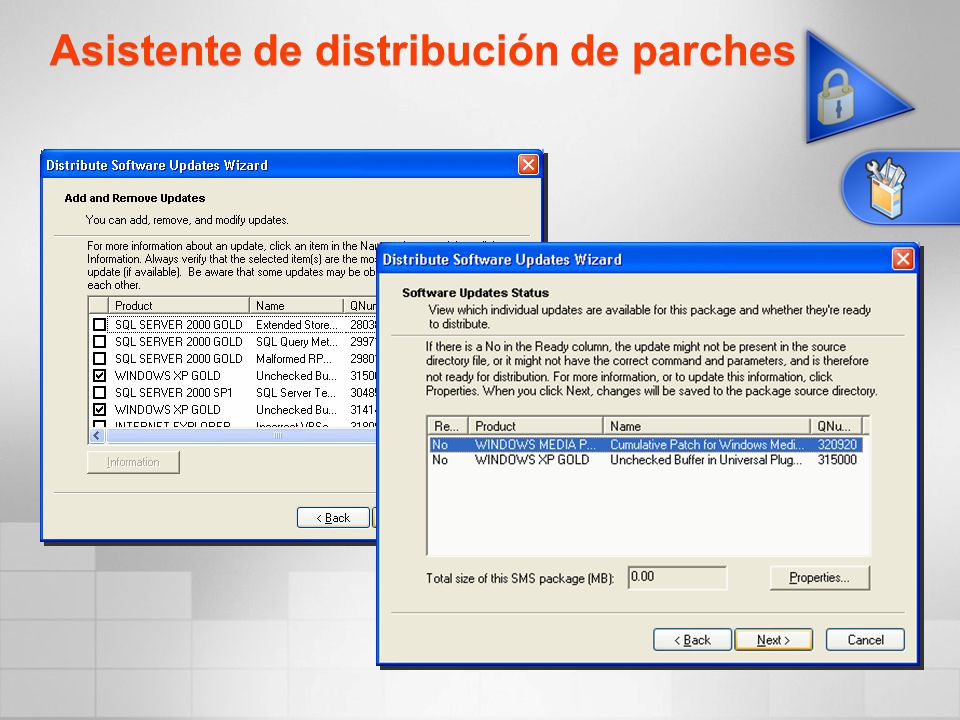The height and width of the screenshot is (720, 960).
Task: Uncheck the WINDOWS XP GOLD 3141 row box
Action: [x=99, y=409]
